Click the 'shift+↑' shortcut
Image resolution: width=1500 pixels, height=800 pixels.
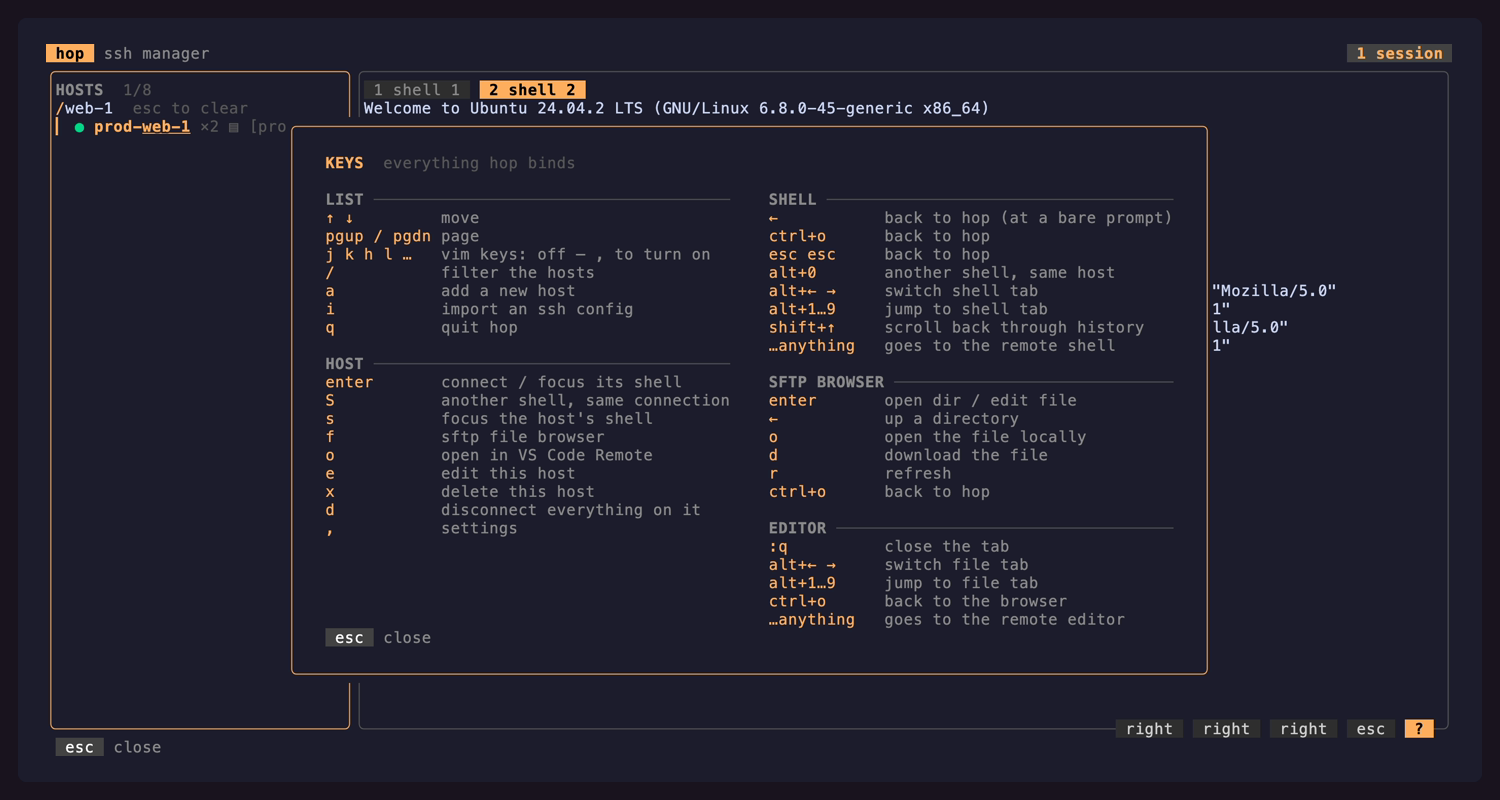click(x=802, y=327)
